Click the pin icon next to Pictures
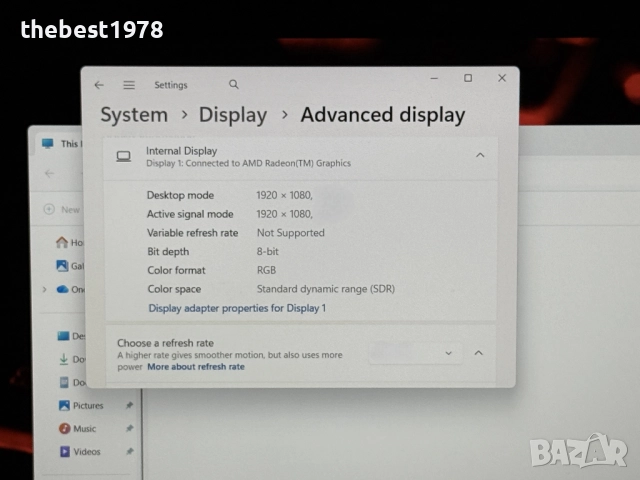Viewport: 640px width, 480px height. [x=129, y=406]
